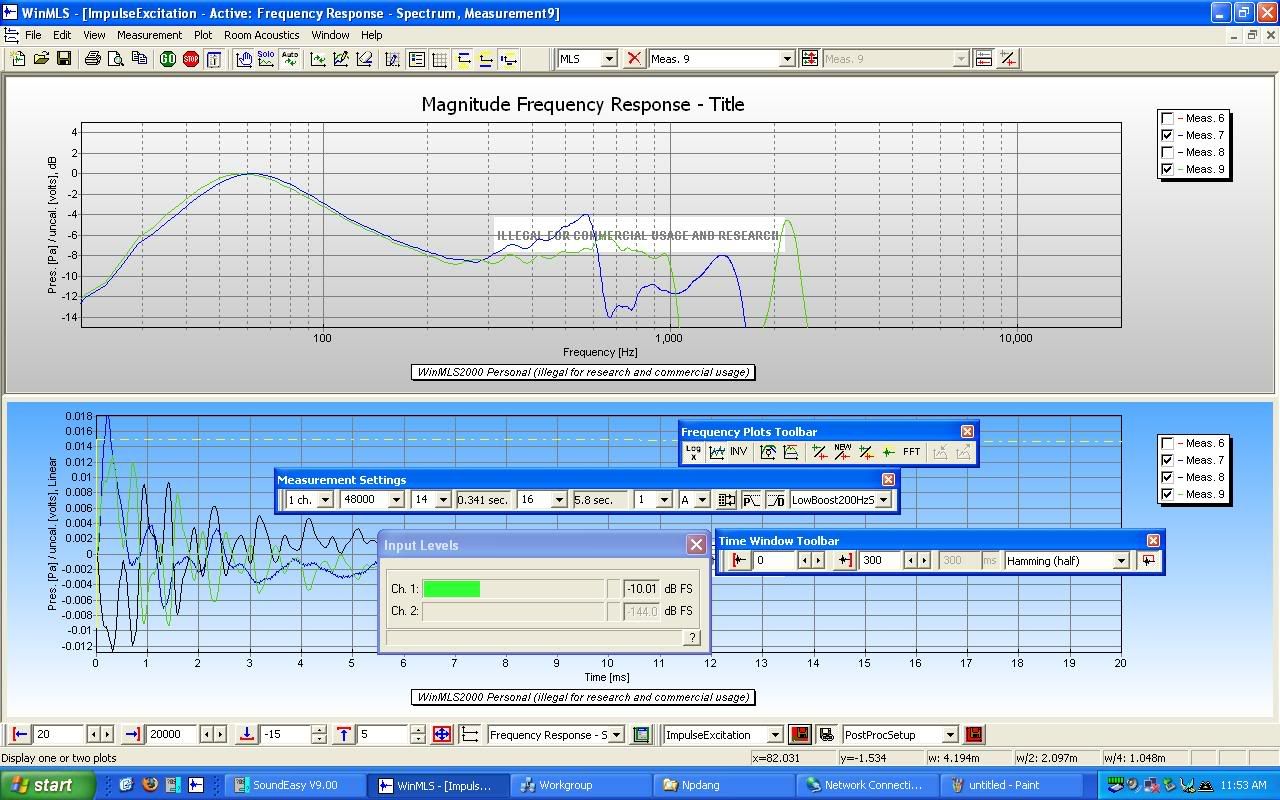Open the Help menu
Screen dimensions: 1280x800
[371, 35]
